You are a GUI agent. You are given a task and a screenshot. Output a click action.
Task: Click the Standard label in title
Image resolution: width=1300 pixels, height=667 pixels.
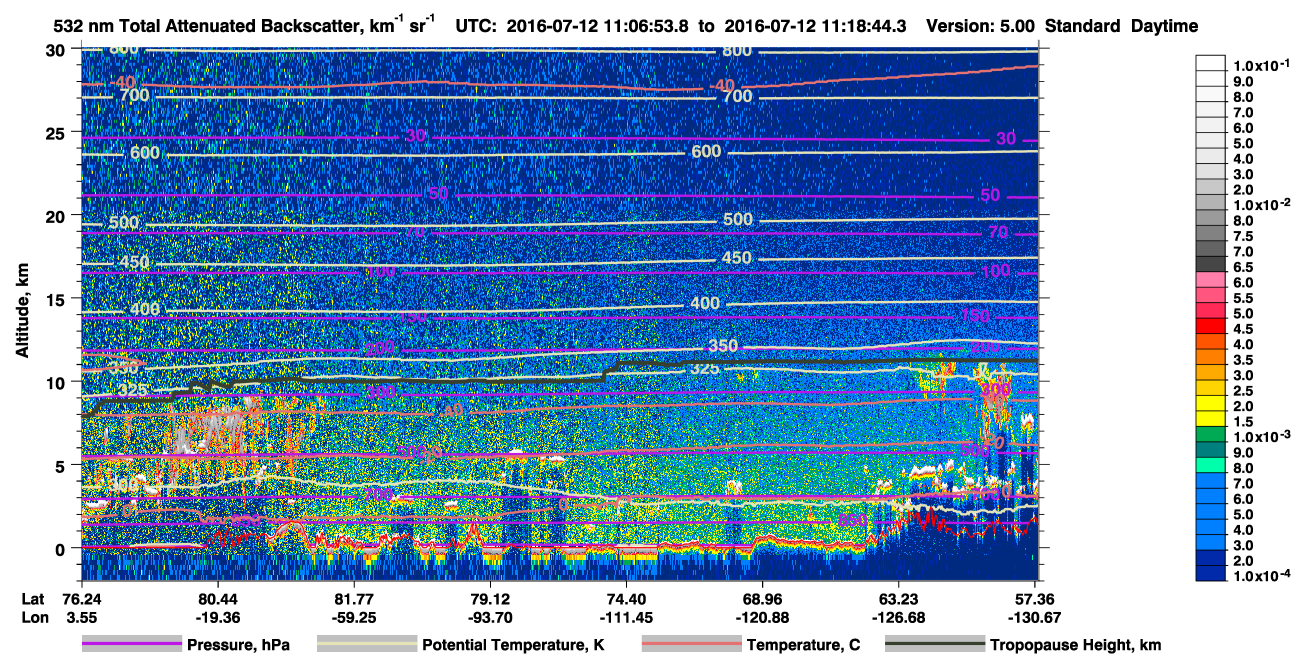pyautogui.click(x=1081, y=26)
